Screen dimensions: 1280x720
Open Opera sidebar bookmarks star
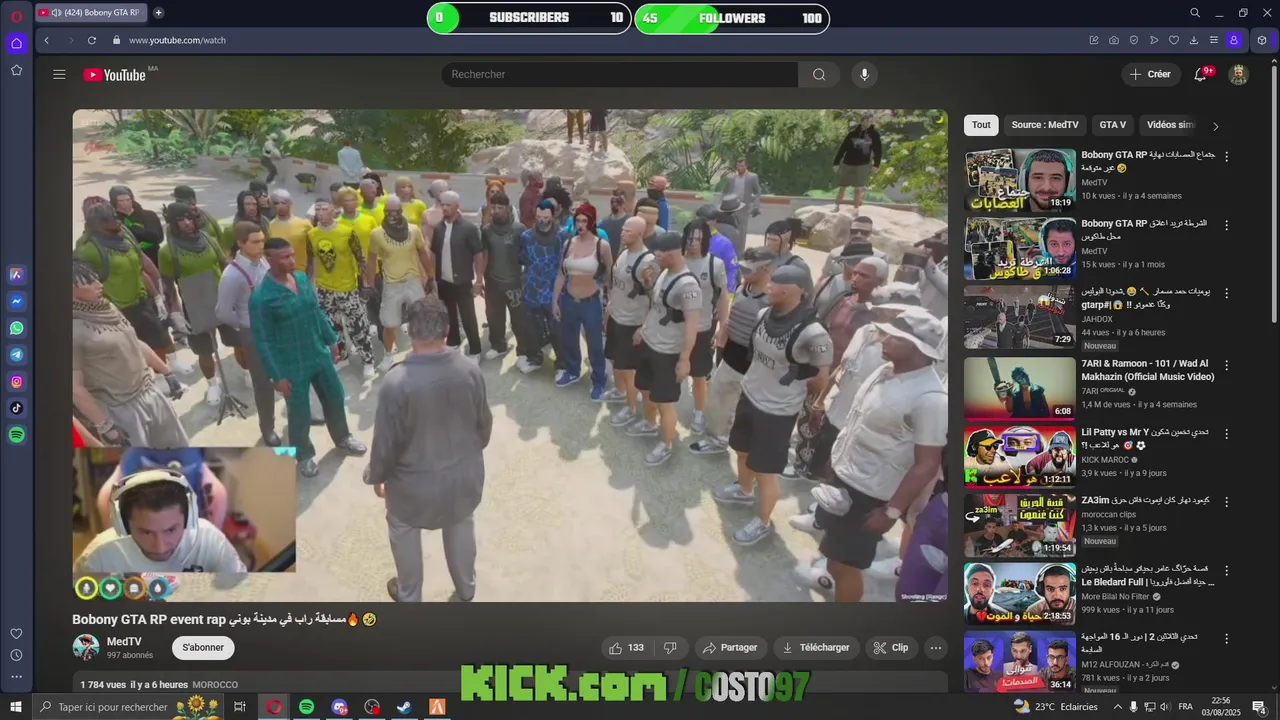pos(16,70)
